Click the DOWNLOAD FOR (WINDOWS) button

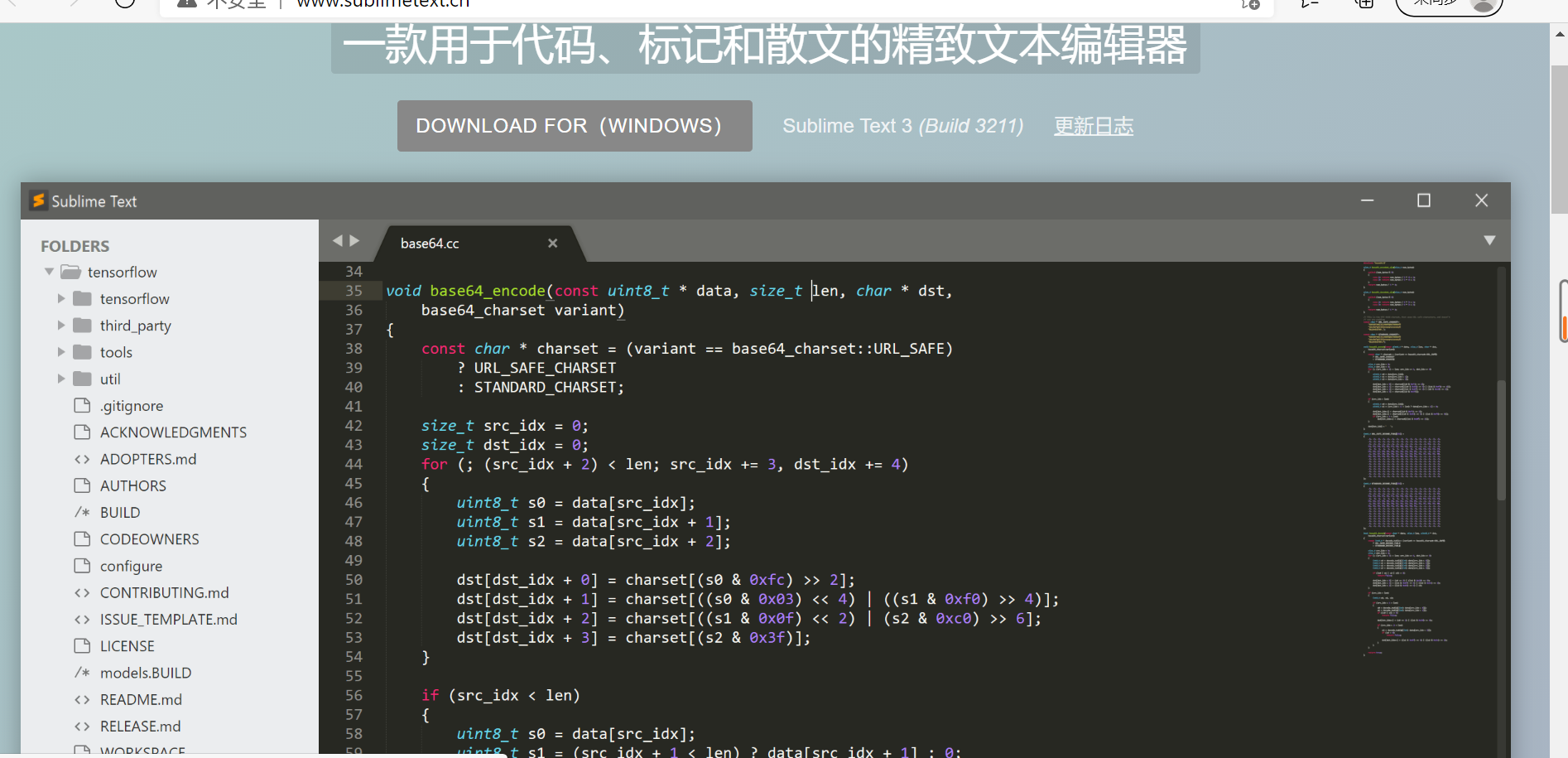click(575, 126)
